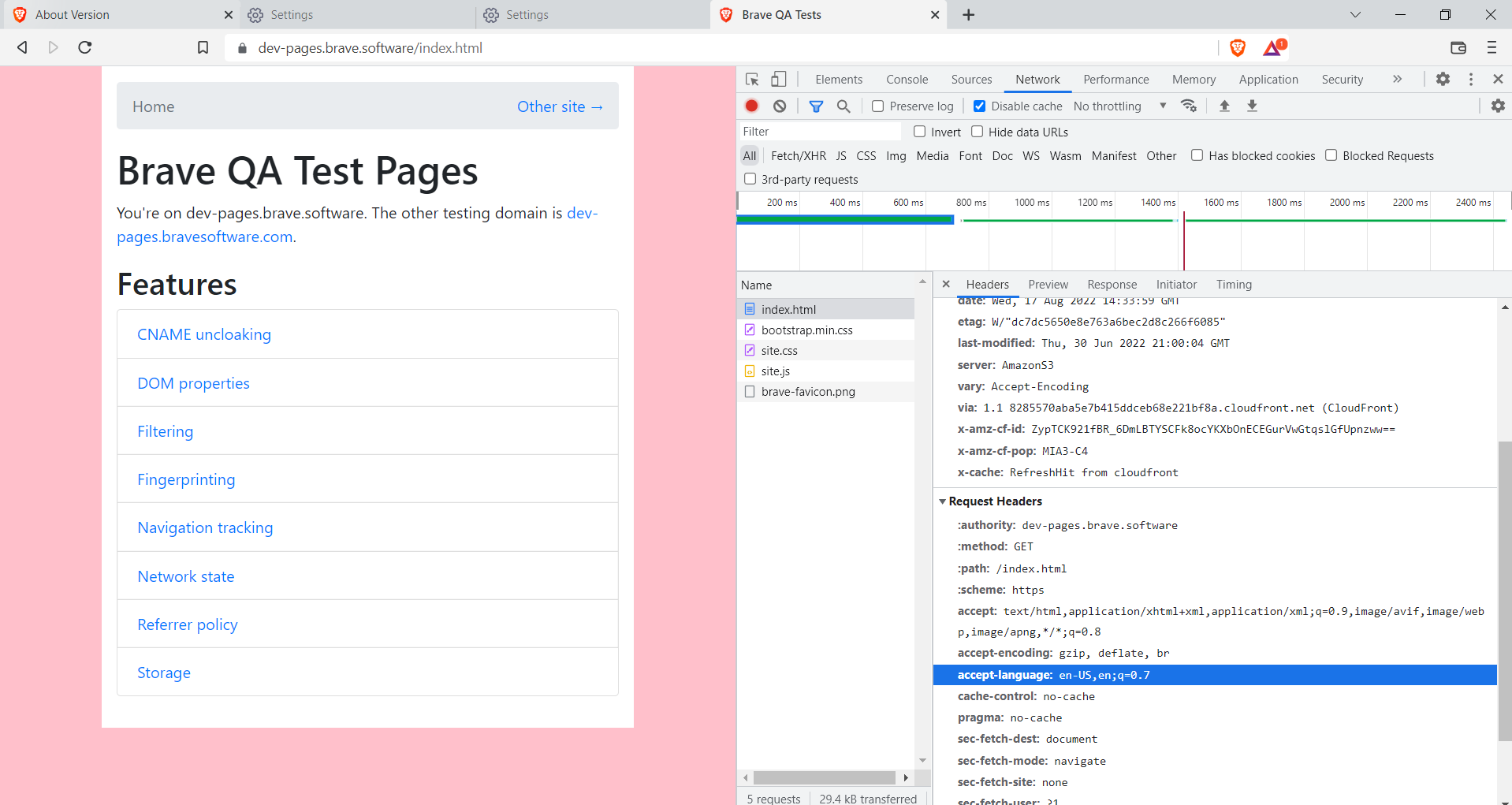
Task: Open the Sources panel
Action: coord(971,80)
